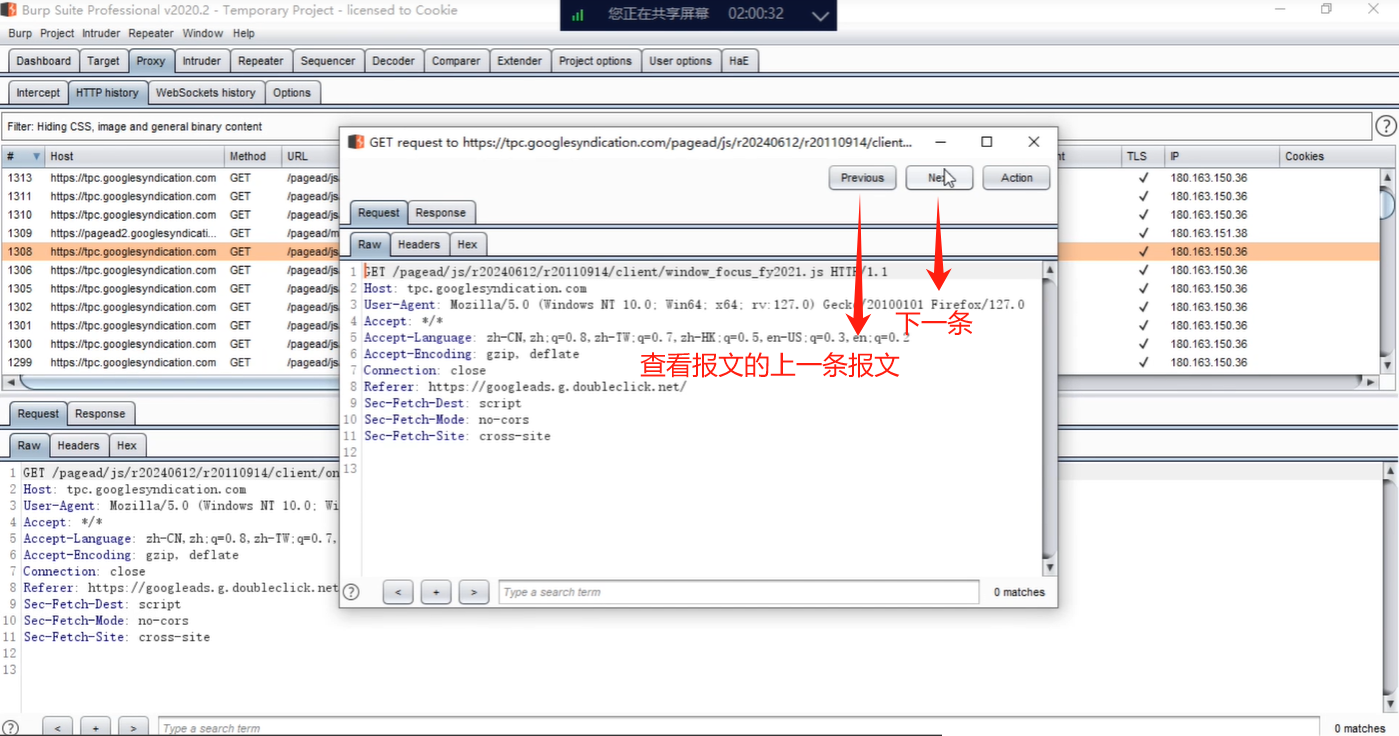Expand the screen sharing bar chevron
The image size is (1399, 736).
point(820,16)
